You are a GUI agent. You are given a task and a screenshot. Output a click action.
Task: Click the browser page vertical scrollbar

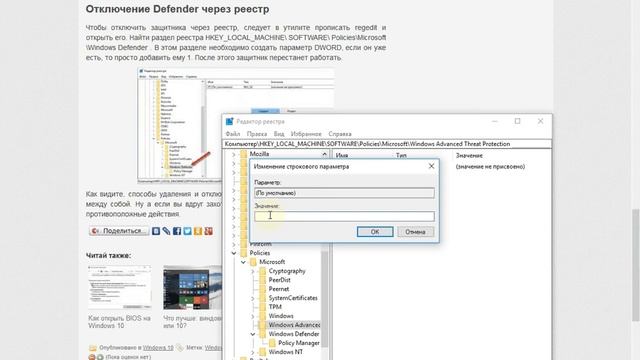tap(635, 265)
